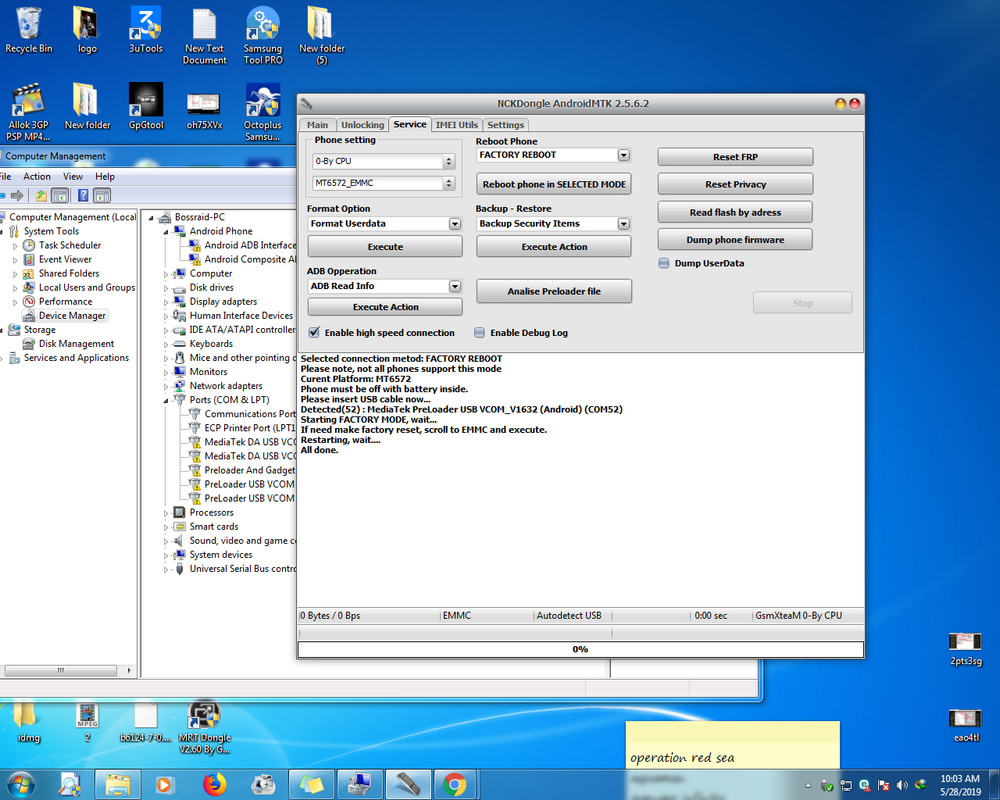Click the volume speaker tray icon
This screenshot has width=1000, height=800.
pos(902,785)
